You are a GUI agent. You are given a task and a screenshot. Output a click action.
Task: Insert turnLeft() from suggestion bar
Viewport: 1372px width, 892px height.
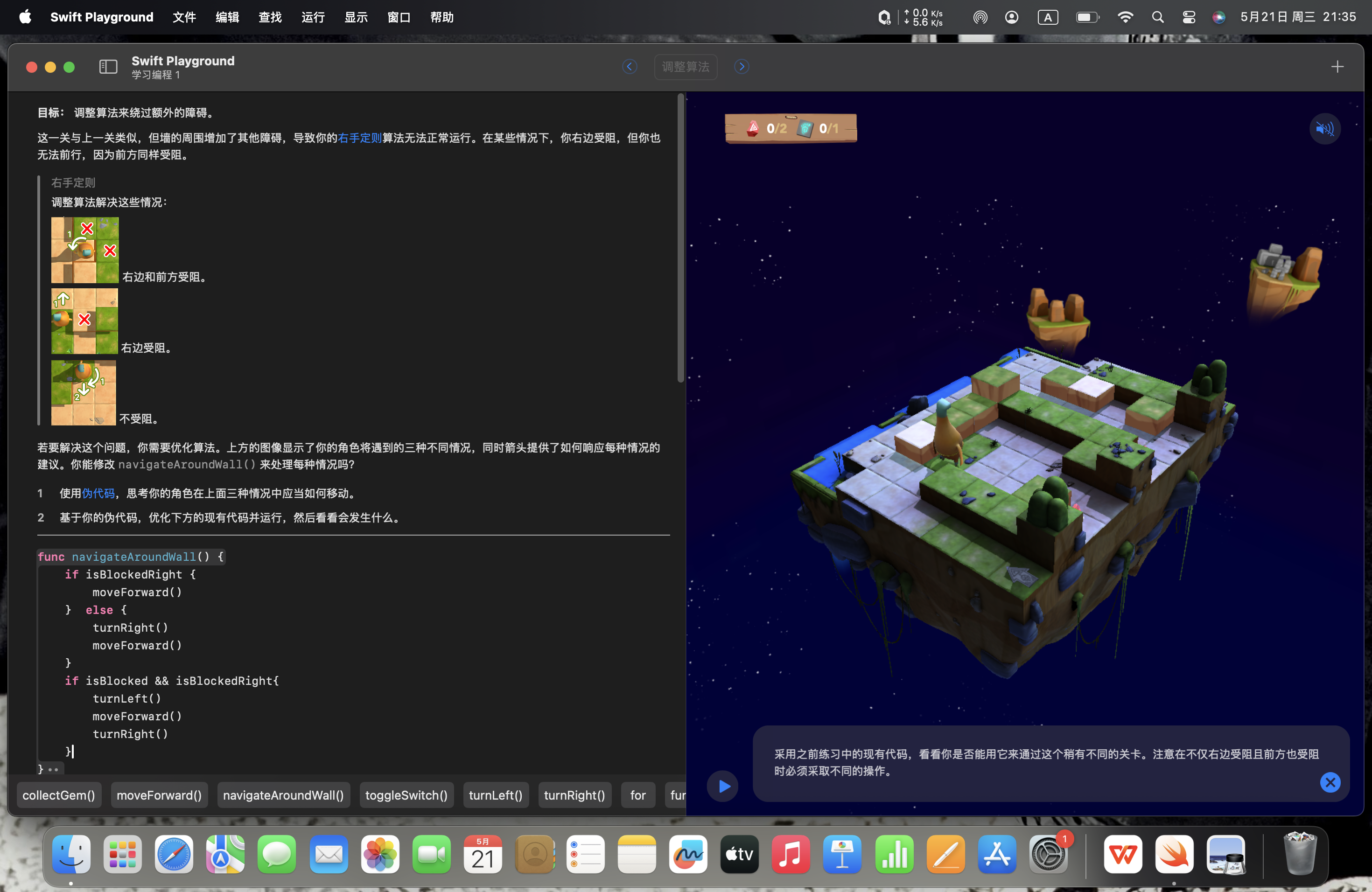click(496, 795)
